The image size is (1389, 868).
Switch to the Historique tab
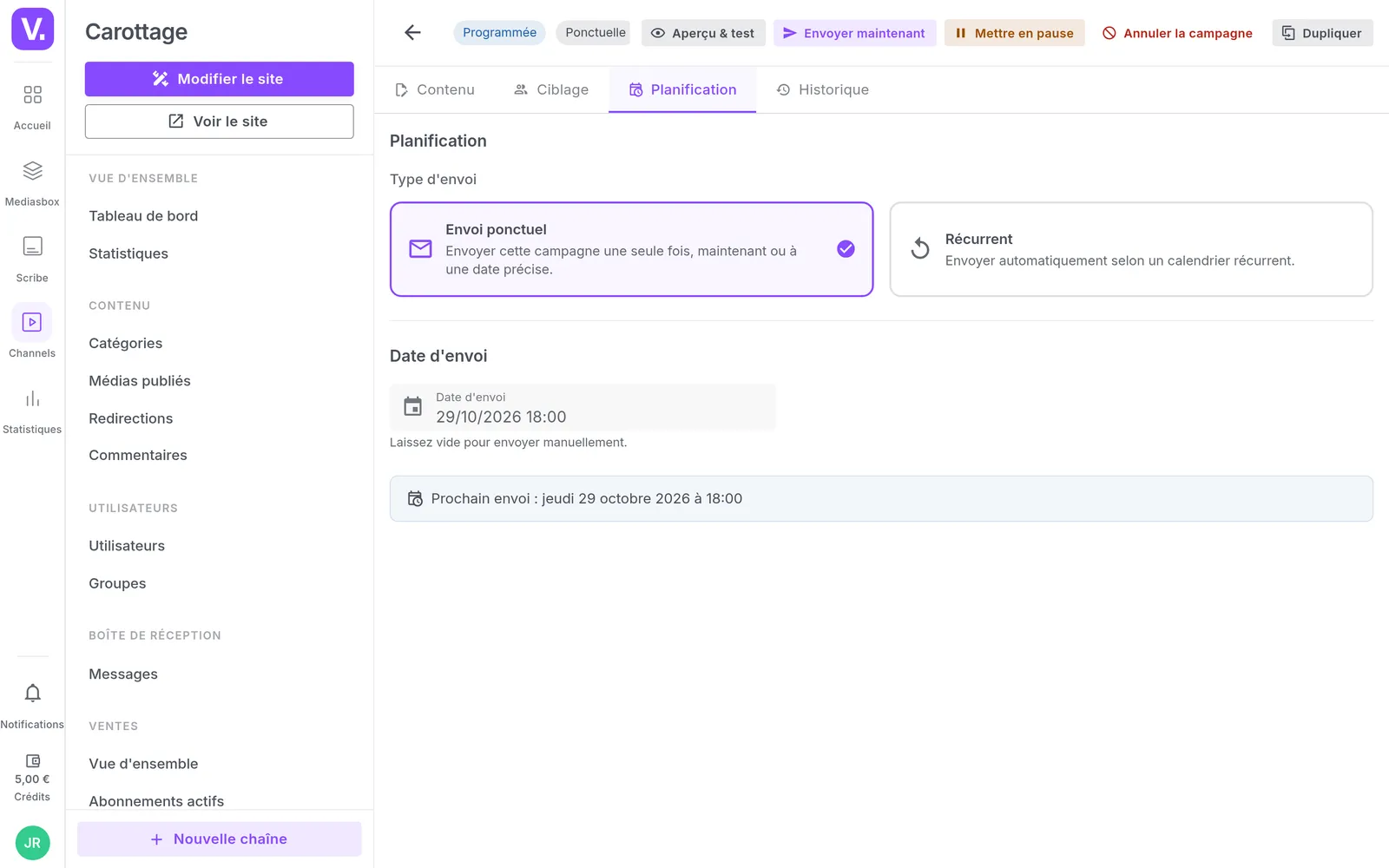pyautogui.click(x=822, y=89)
